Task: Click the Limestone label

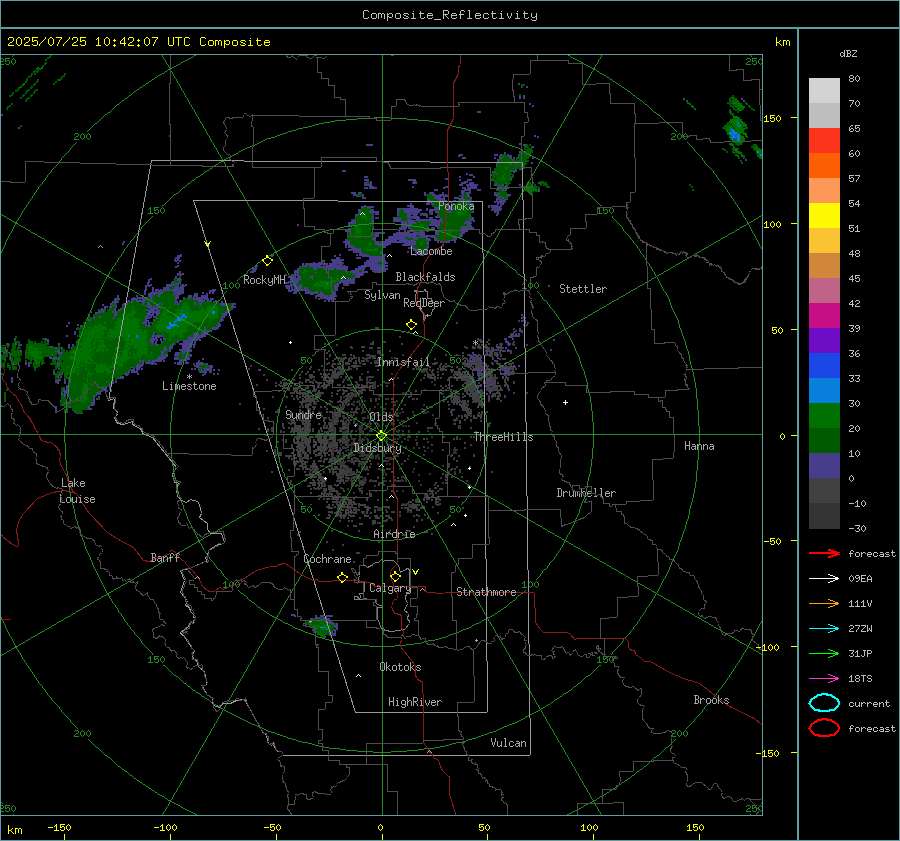Action: coord(189,386)
